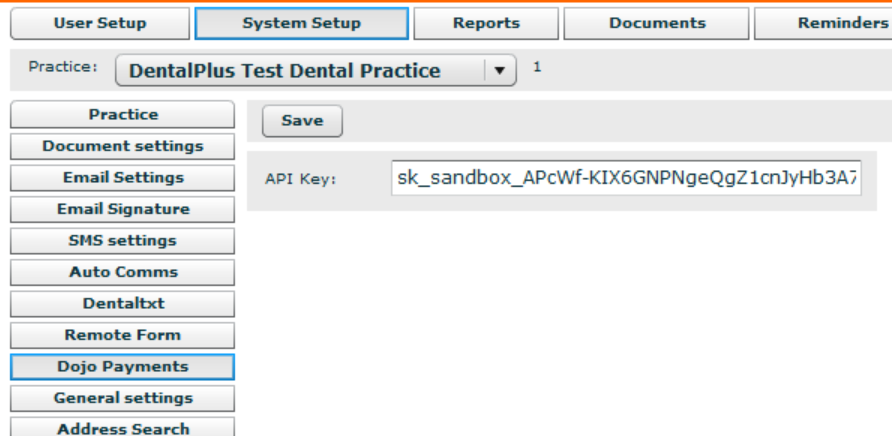This screenshot has width=892, height=436.
Task: Open the Reports tab
Action: [x=486, y=23]
